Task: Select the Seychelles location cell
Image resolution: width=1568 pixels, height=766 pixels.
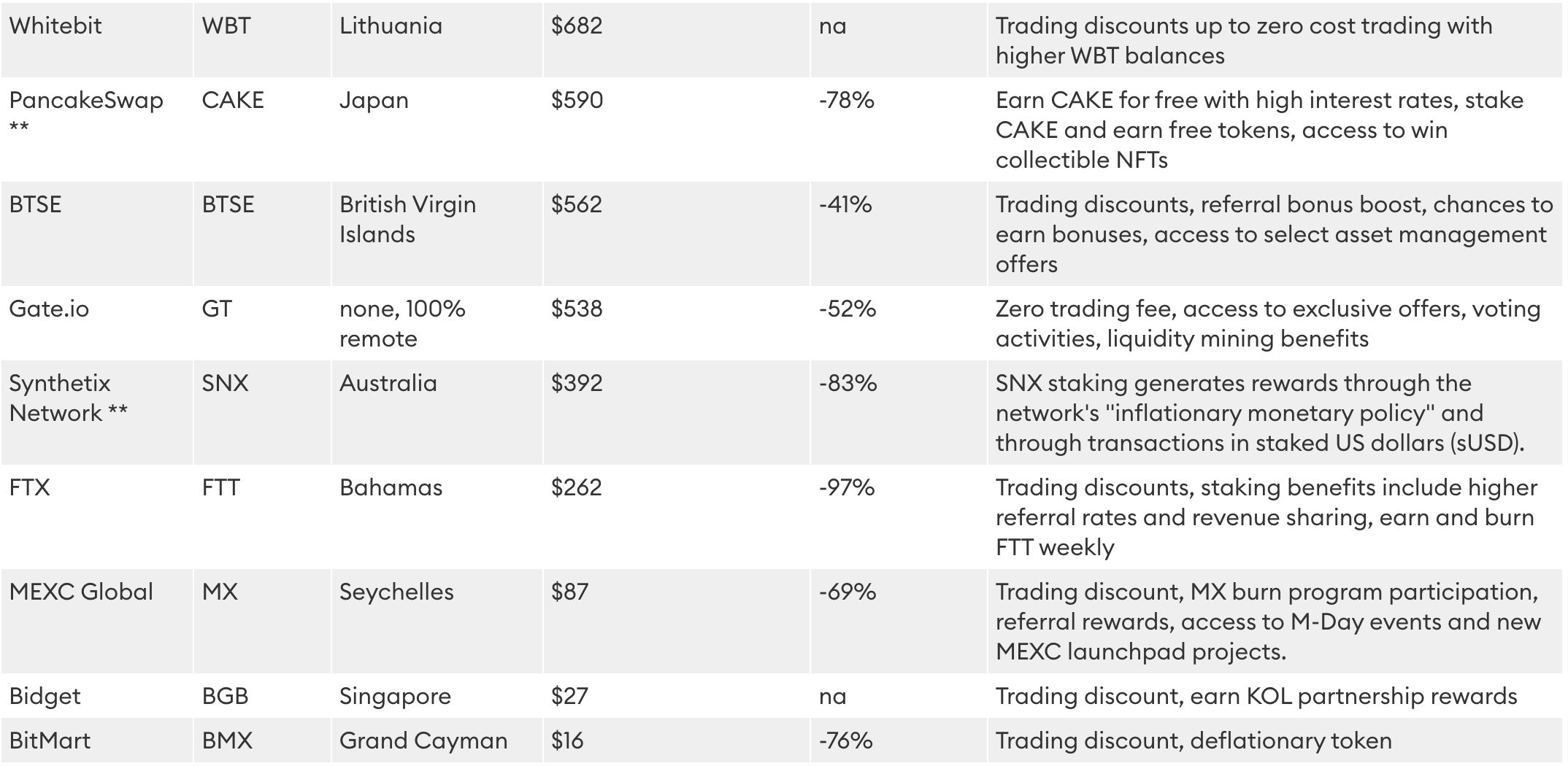Action: (396, 592)
